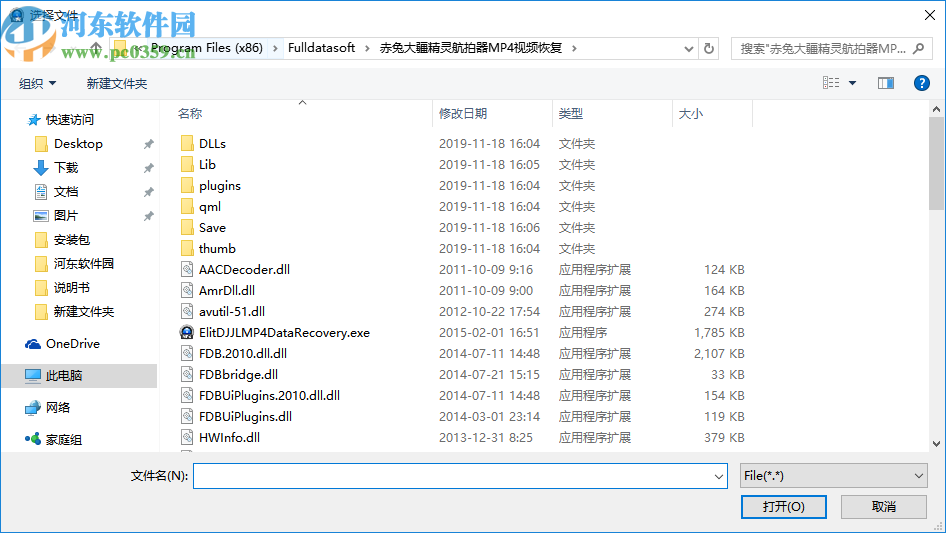Screen dimensions: 946x533
Task: Select FDBbridge.dll file icon
Action: click(187, 375)
